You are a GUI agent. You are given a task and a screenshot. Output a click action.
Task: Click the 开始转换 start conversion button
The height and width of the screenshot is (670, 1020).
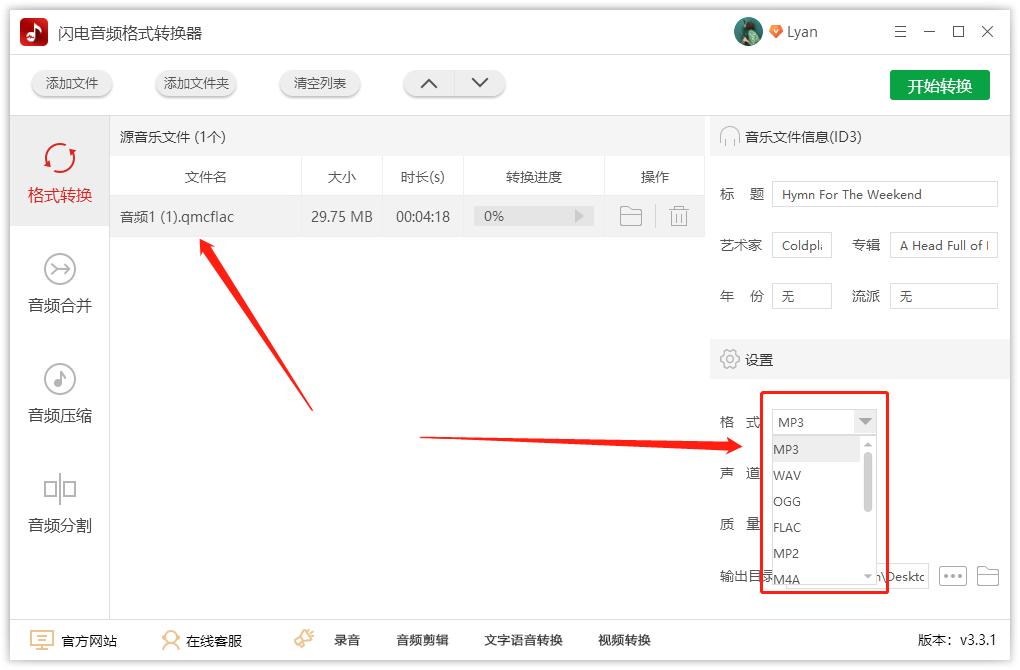(939, 86)
